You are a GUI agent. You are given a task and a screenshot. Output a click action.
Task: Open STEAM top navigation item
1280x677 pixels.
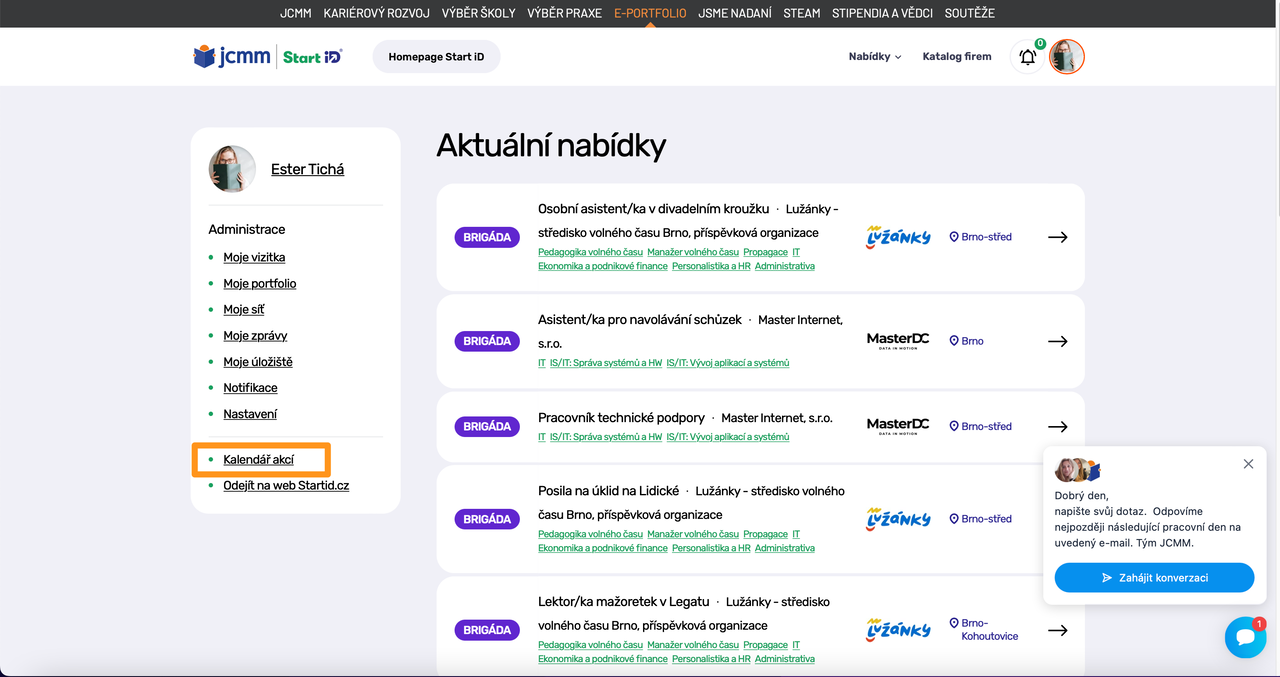[x=802, y=13]
